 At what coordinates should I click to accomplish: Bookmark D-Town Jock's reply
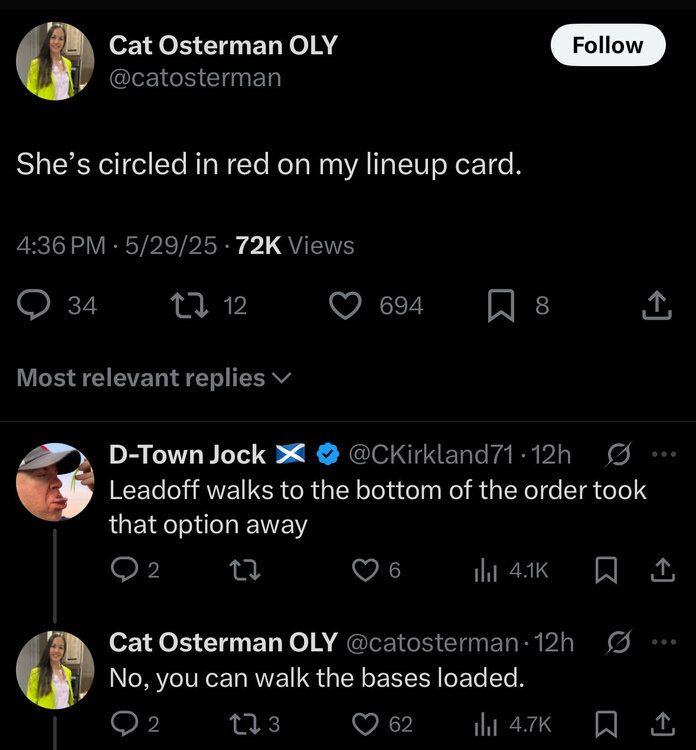(605, 570)
